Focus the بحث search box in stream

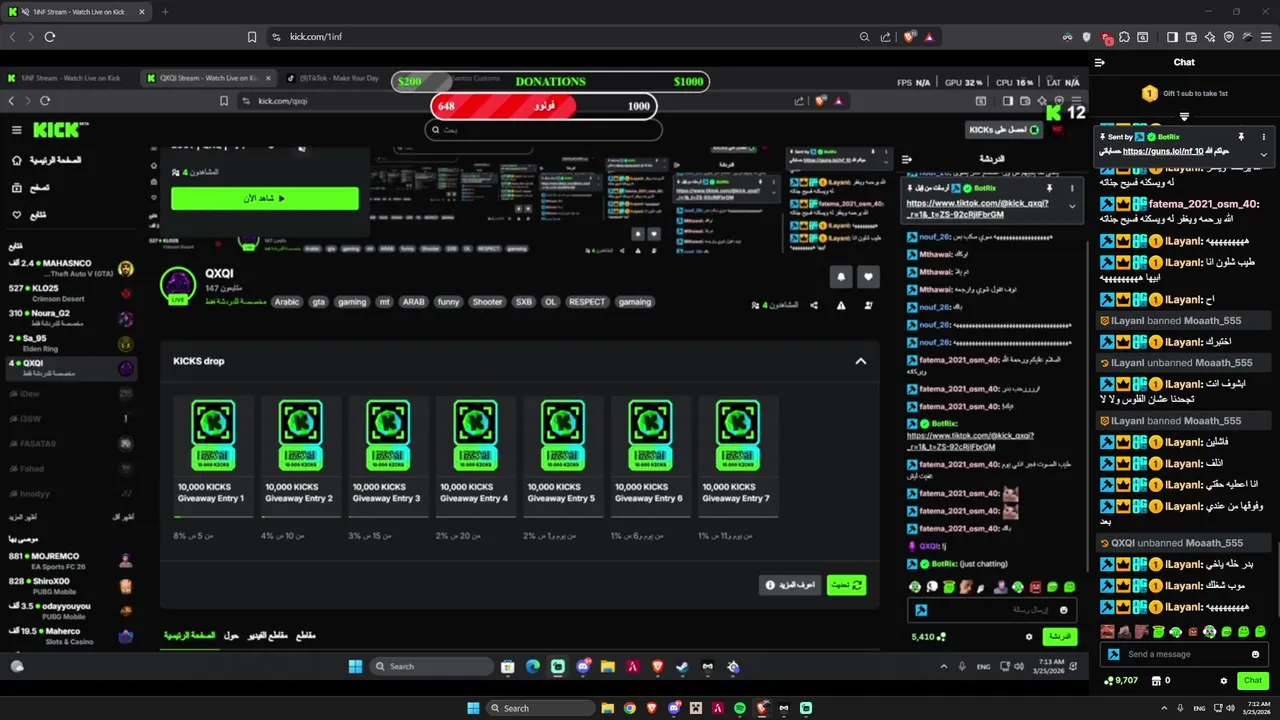[543, 130]
